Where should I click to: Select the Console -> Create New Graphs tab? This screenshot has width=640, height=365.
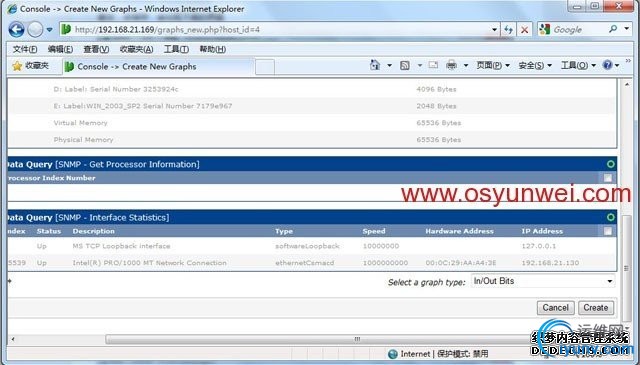[158, 67]
